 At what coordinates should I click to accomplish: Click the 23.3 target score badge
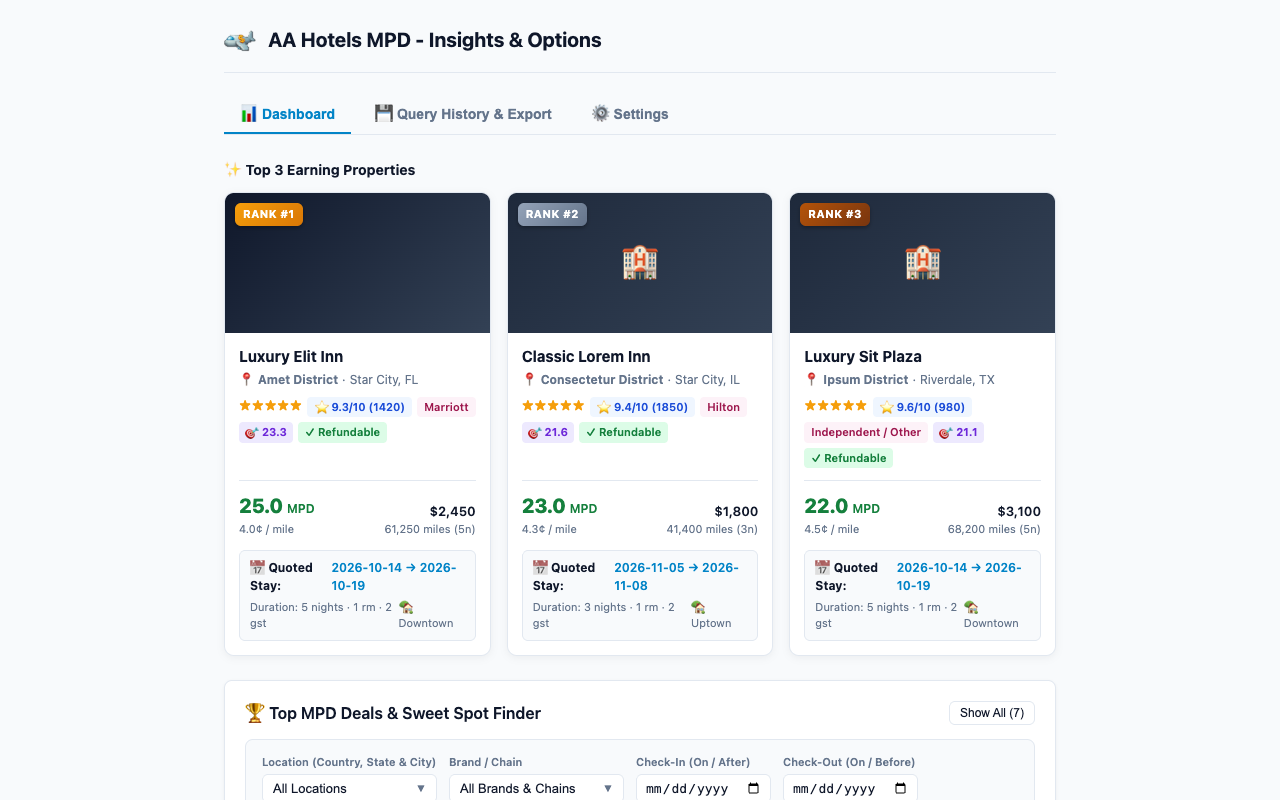coord(266,433)
